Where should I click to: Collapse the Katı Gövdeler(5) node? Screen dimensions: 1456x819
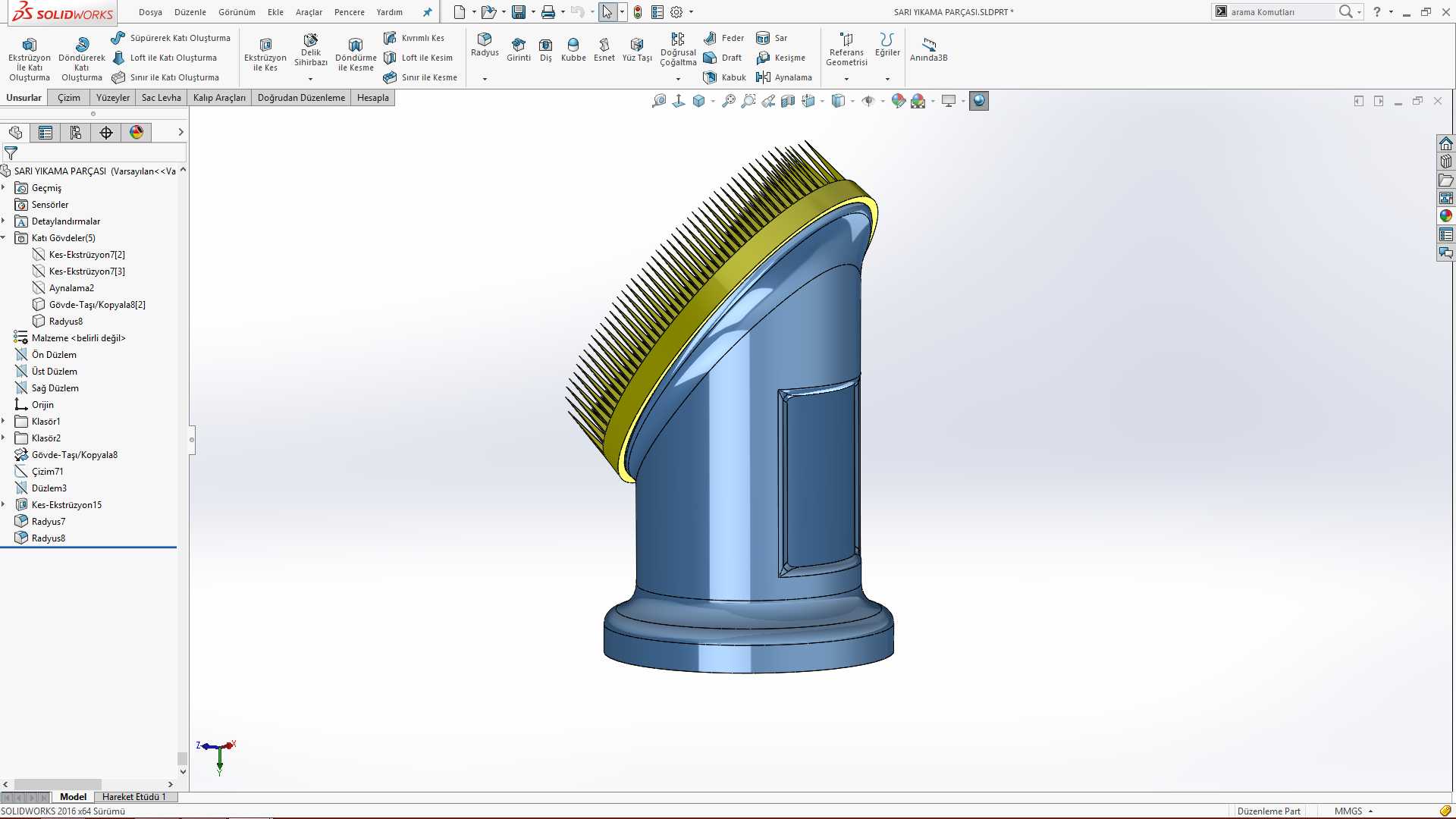(4, 237)
